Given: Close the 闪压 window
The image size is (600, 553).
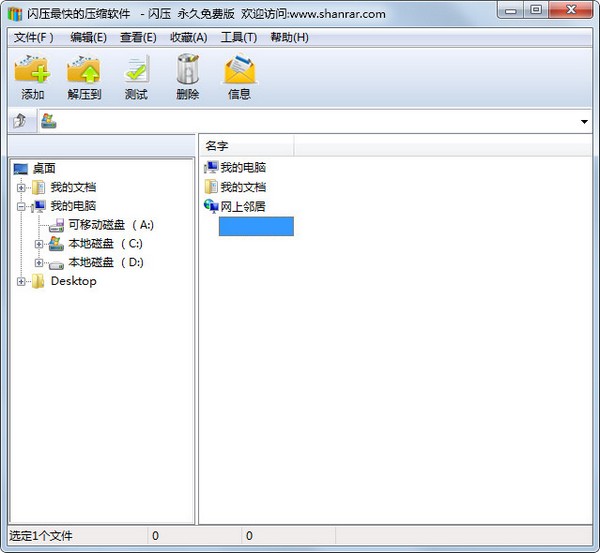Looking at the screenshot, I should (x=571, y=10).
